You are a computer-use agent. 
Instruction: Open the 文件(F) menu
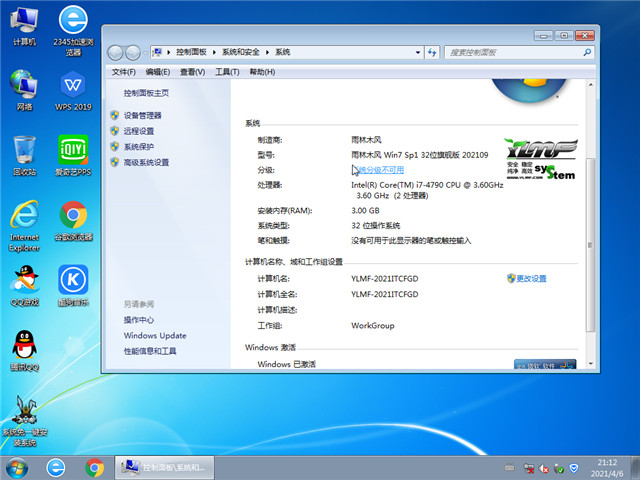(123, 72)
